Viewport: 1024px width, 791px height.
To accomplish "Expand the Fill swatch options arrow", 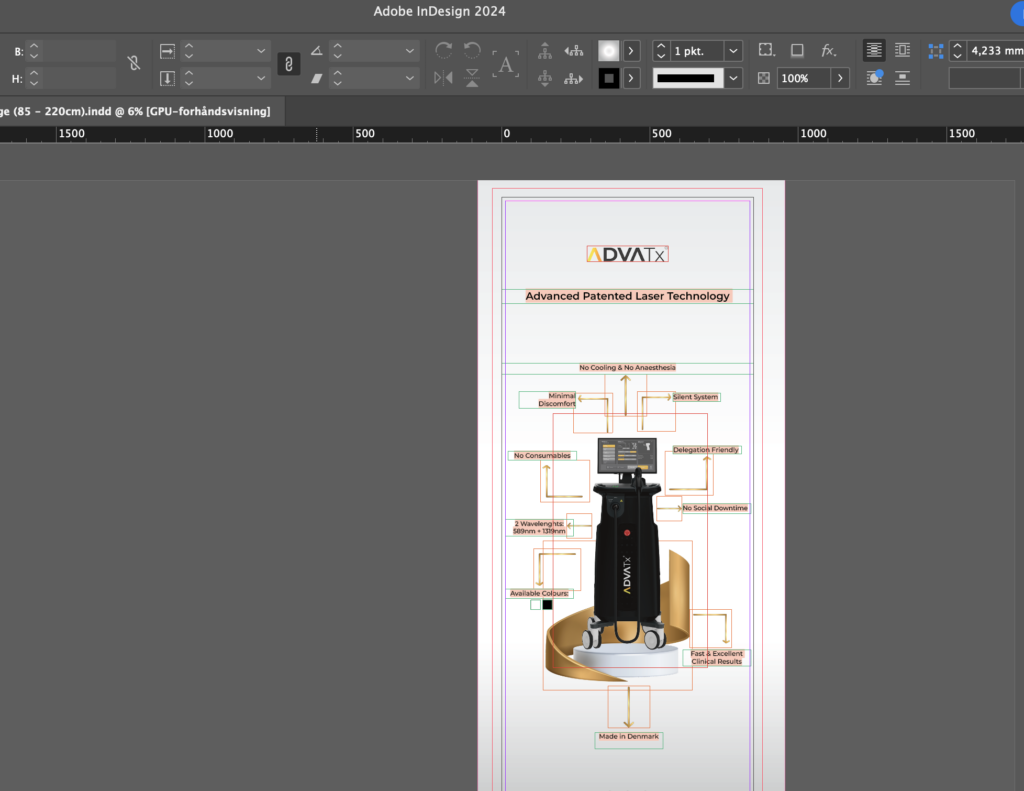I will tap(631, 50).
